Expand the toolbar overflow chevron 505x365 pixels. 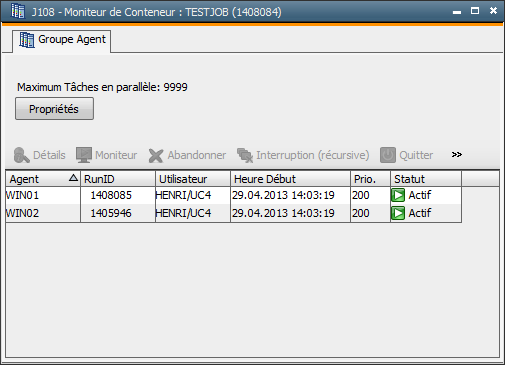point(457,154)
